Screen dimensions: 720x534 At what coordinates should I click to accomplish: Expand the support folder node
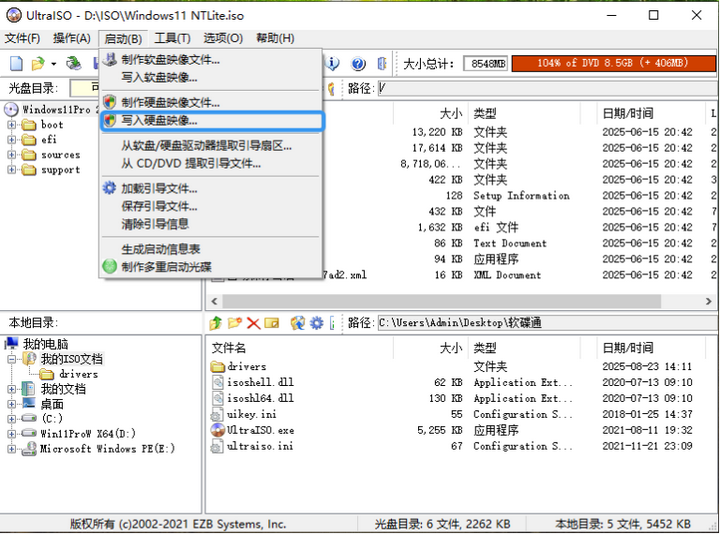point(11,169)
